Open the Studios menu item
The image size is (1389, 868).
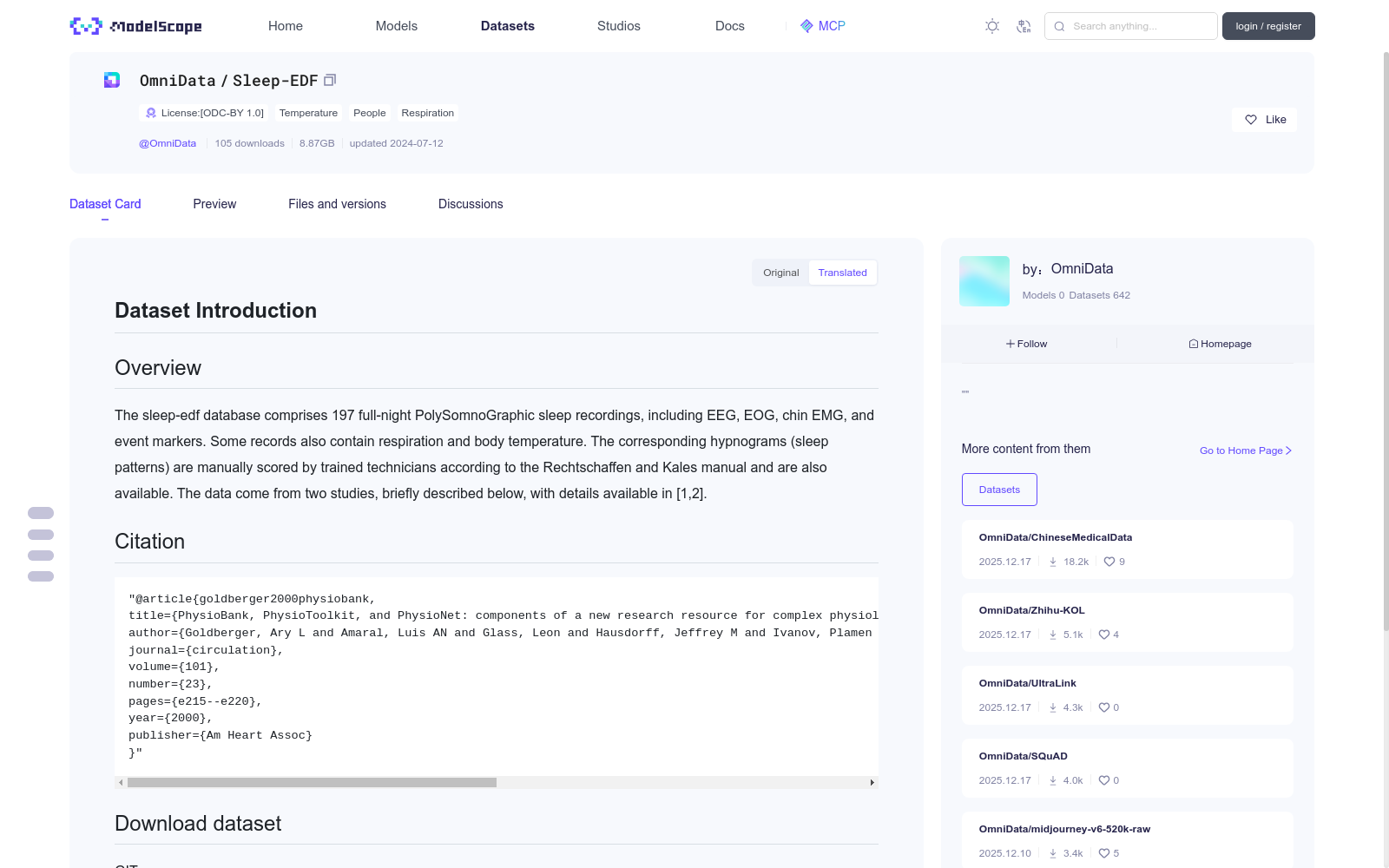coord(619,26)
